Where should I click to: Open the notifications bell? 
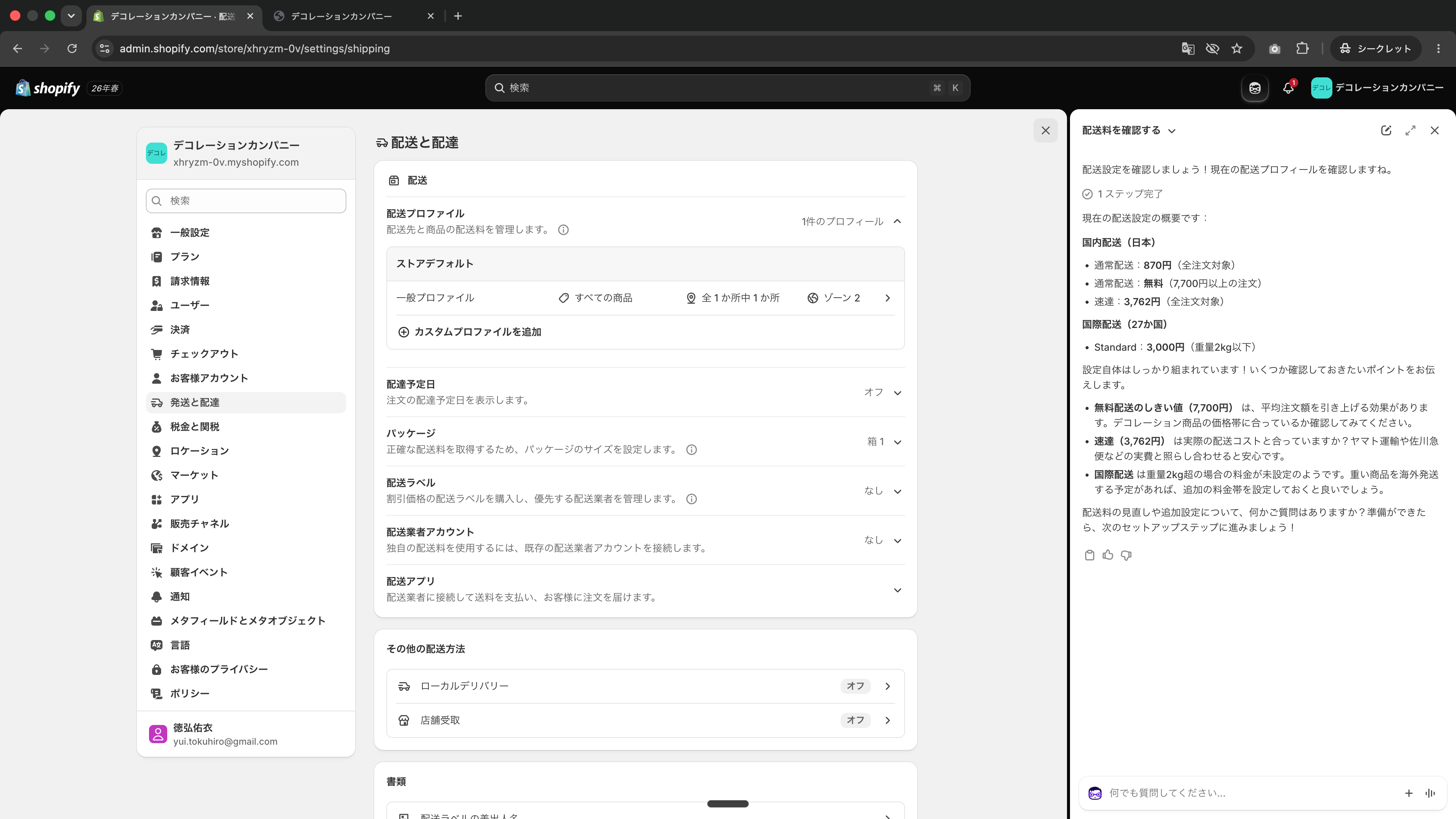(x=1288, y=88)
